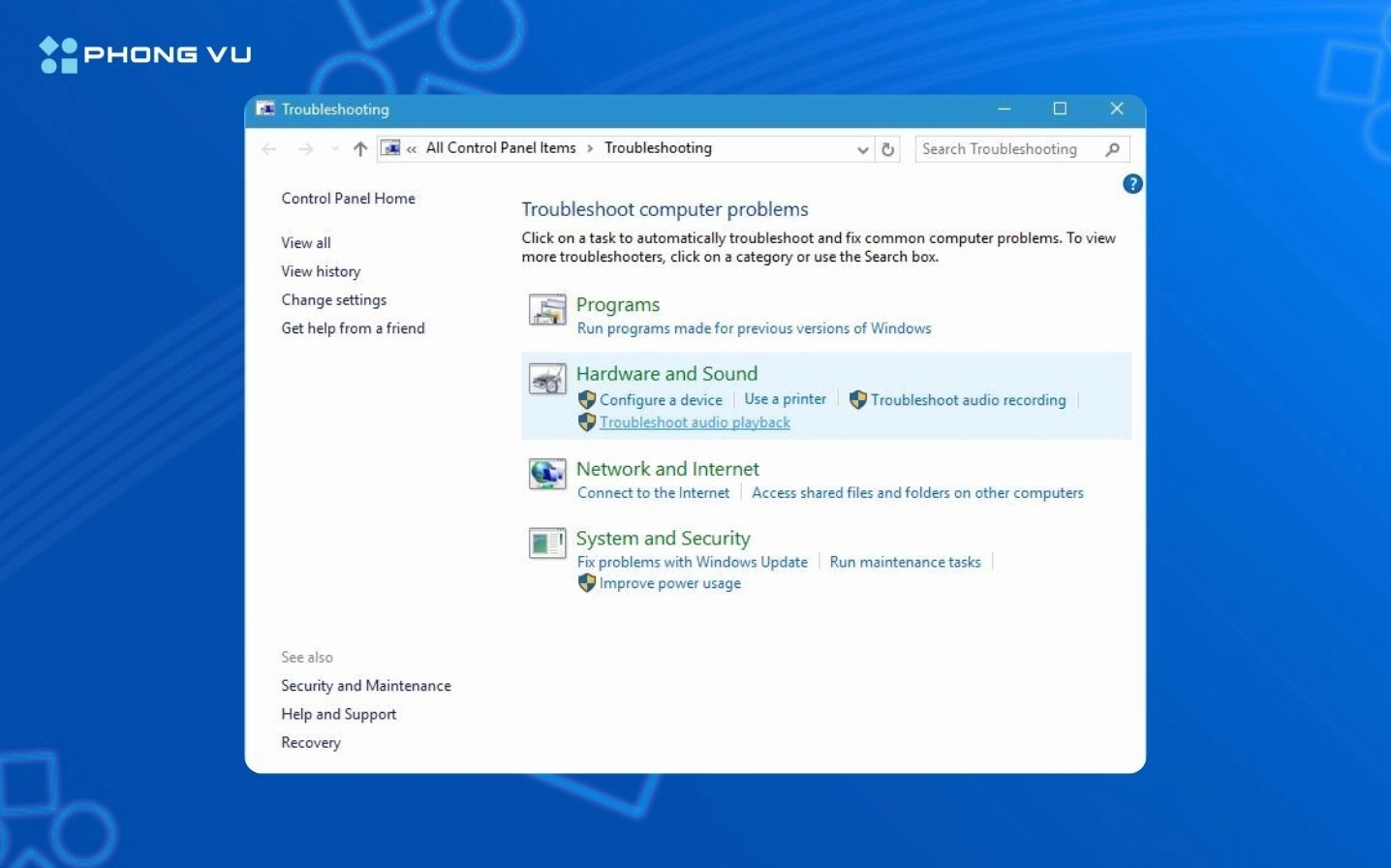Select View all in the sidebar

306,243
